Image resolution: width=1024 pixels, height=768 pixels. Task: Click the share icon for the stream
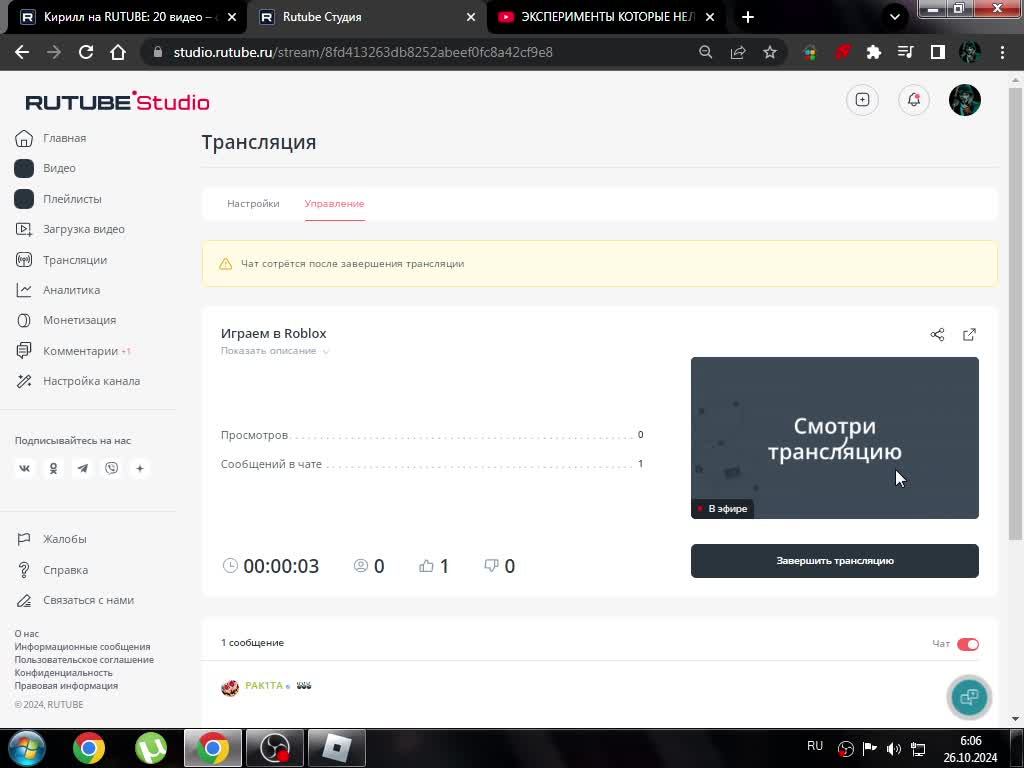point(937,335)
